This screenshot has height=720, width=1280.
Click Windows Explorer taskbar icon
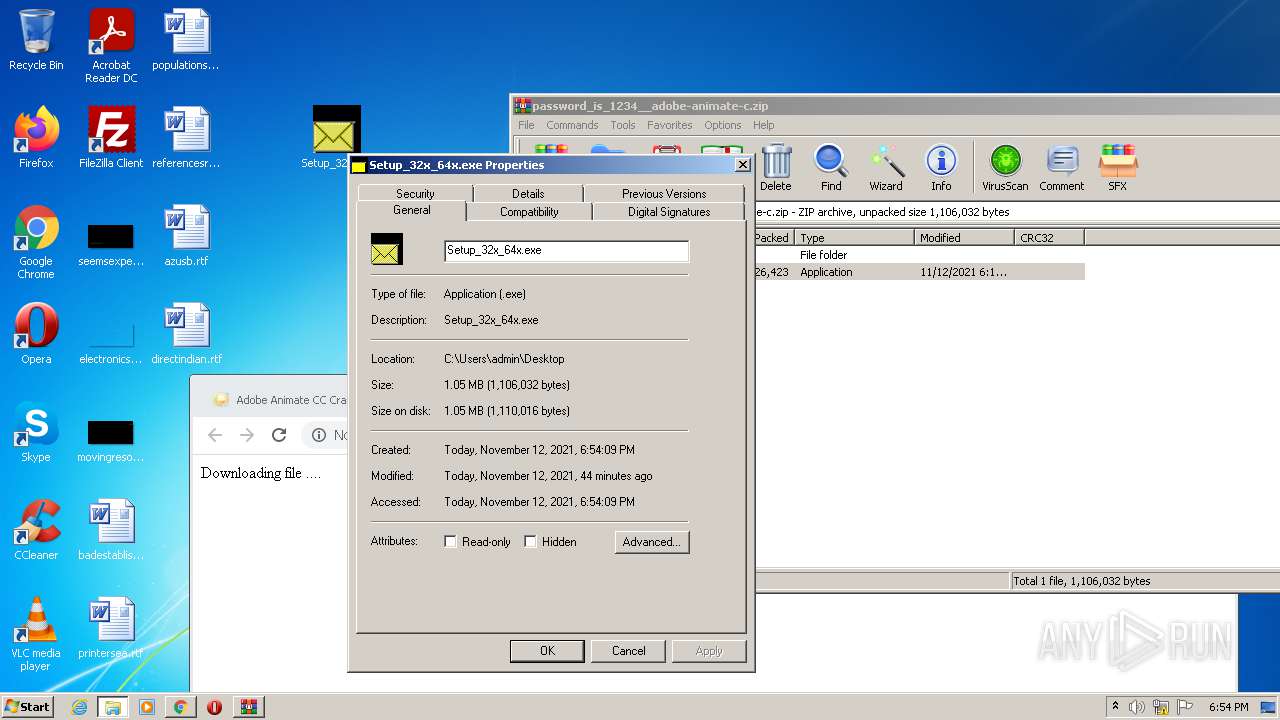point(112,707)
